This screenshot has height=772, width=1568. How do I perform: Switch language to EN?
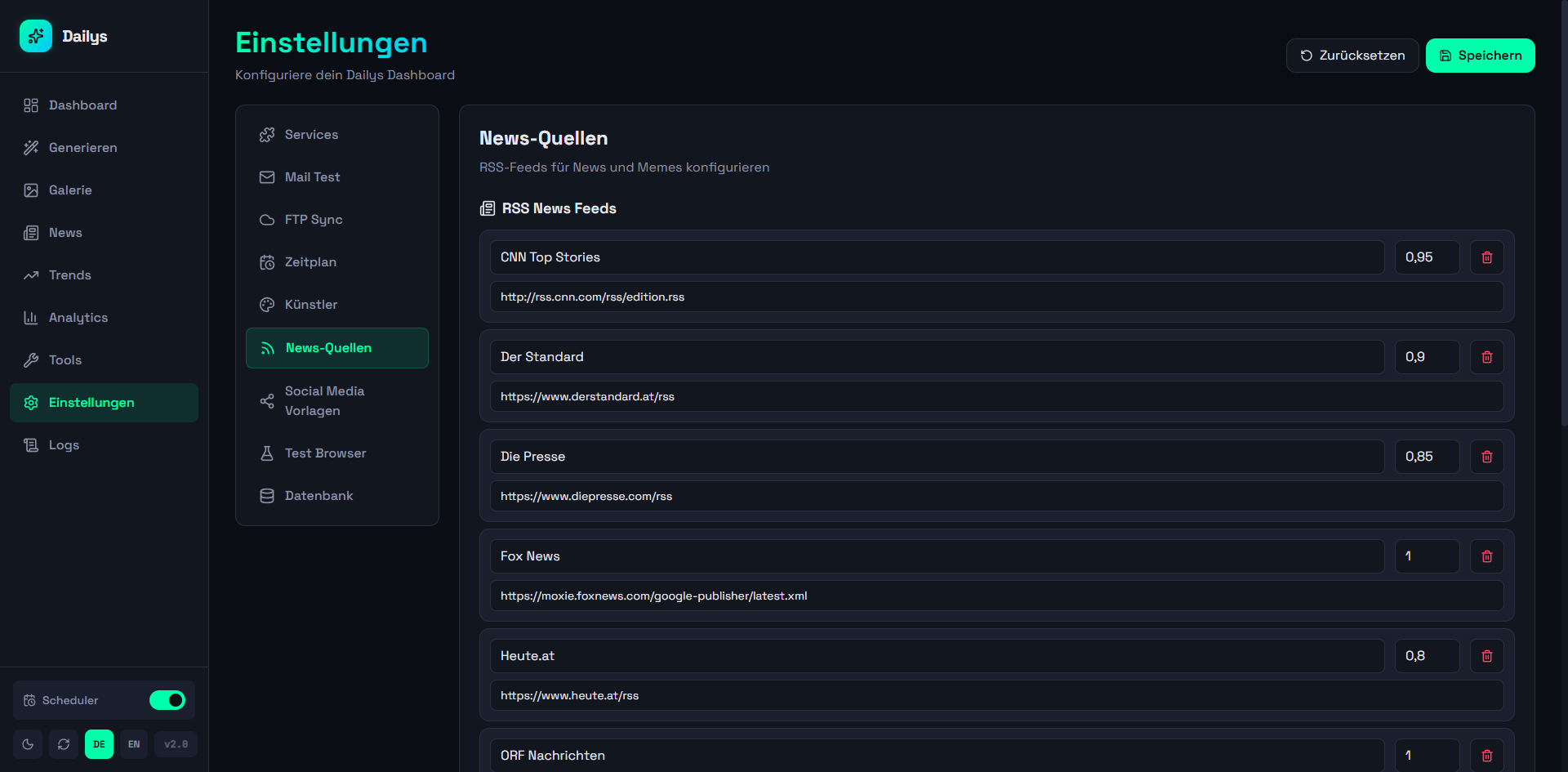pos(134,744)
